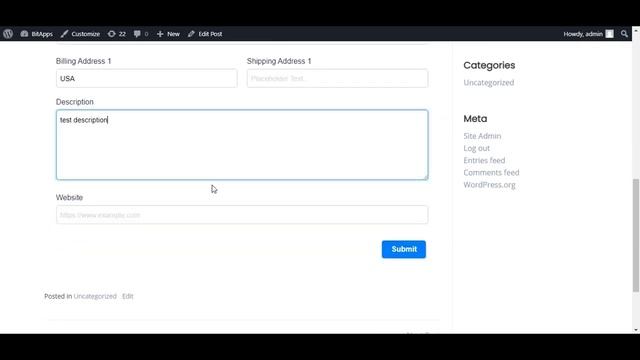Open Uncategorized link after Posted in
The height and width of the screenshot is (360, 640).
pos(95,296)
